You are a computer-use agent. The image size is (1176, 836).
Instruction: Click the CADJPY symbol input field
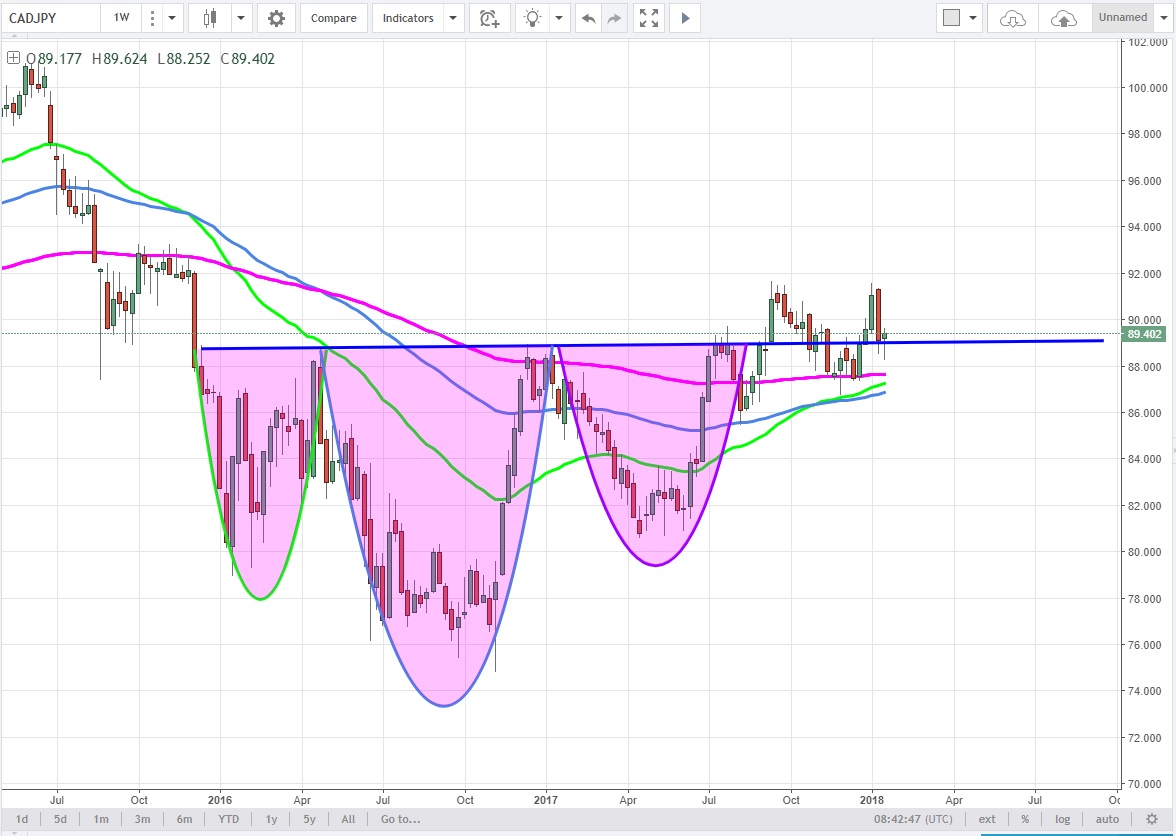(x=50, y=18)
